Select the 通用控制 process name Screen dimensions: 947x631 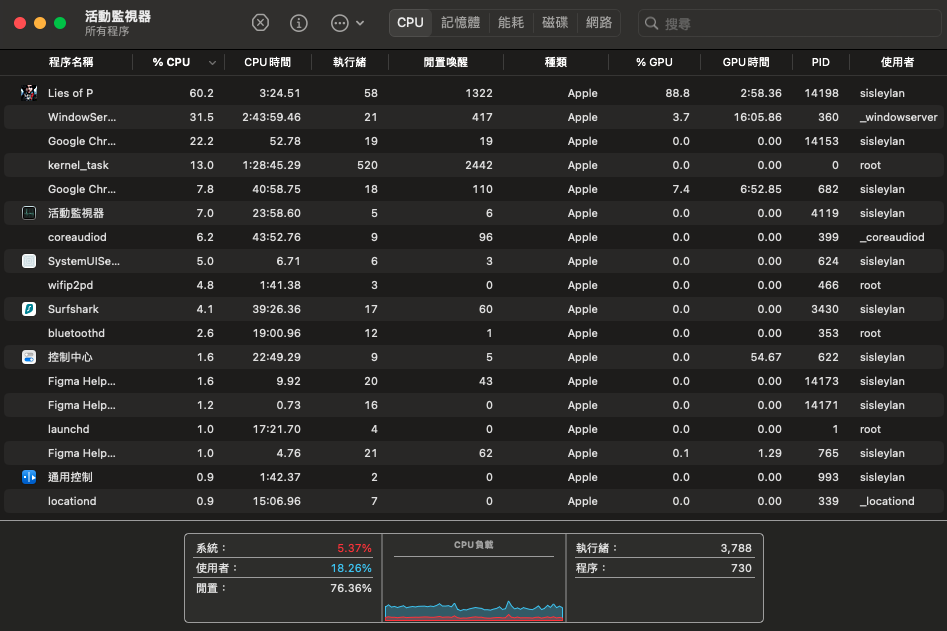point(70,477)
